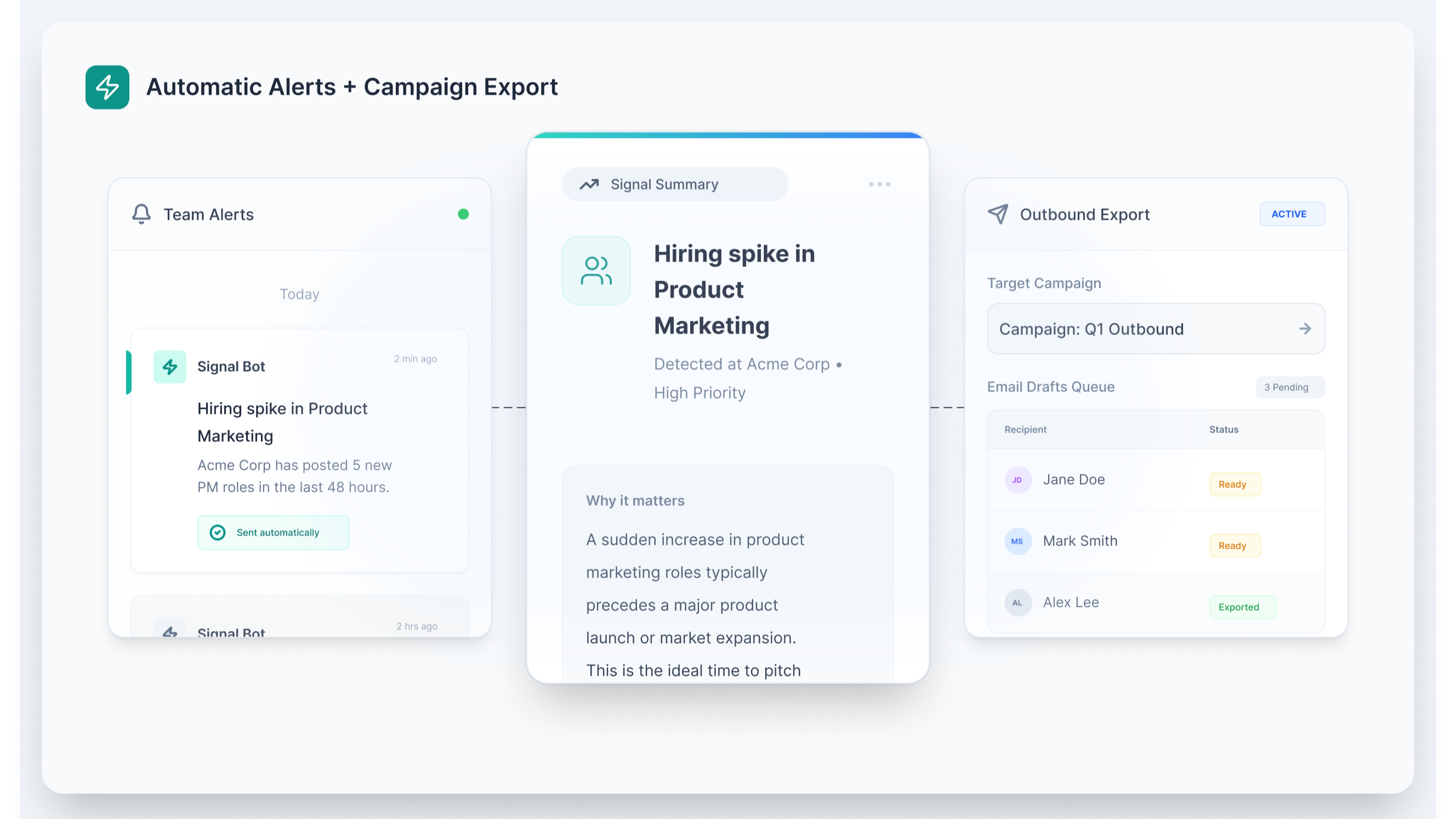Toggle the ACTIVE status on Outbound Export
The height and width of the screenshot is (819, 1456).
[1292, 214]
